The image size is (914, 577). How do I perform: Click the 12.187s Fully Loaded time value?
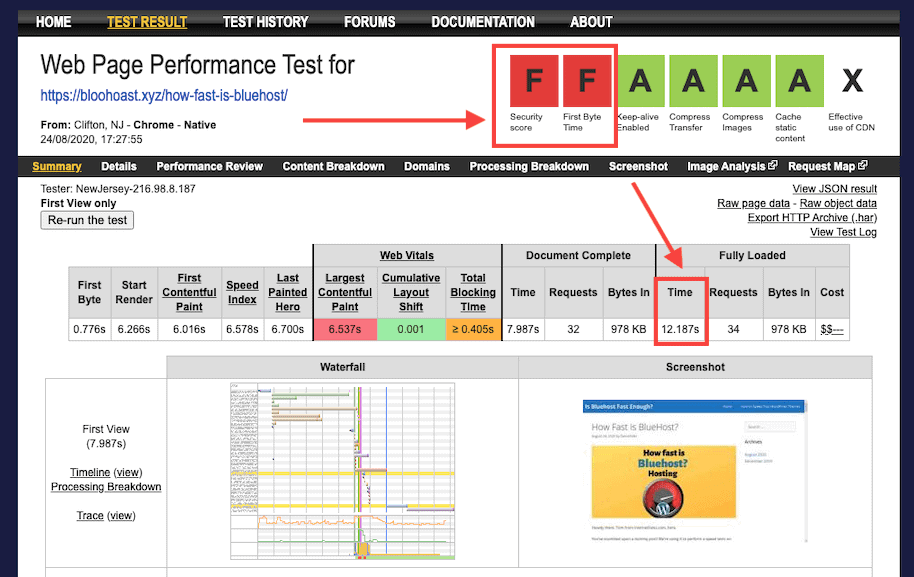[x=680, y=329]
